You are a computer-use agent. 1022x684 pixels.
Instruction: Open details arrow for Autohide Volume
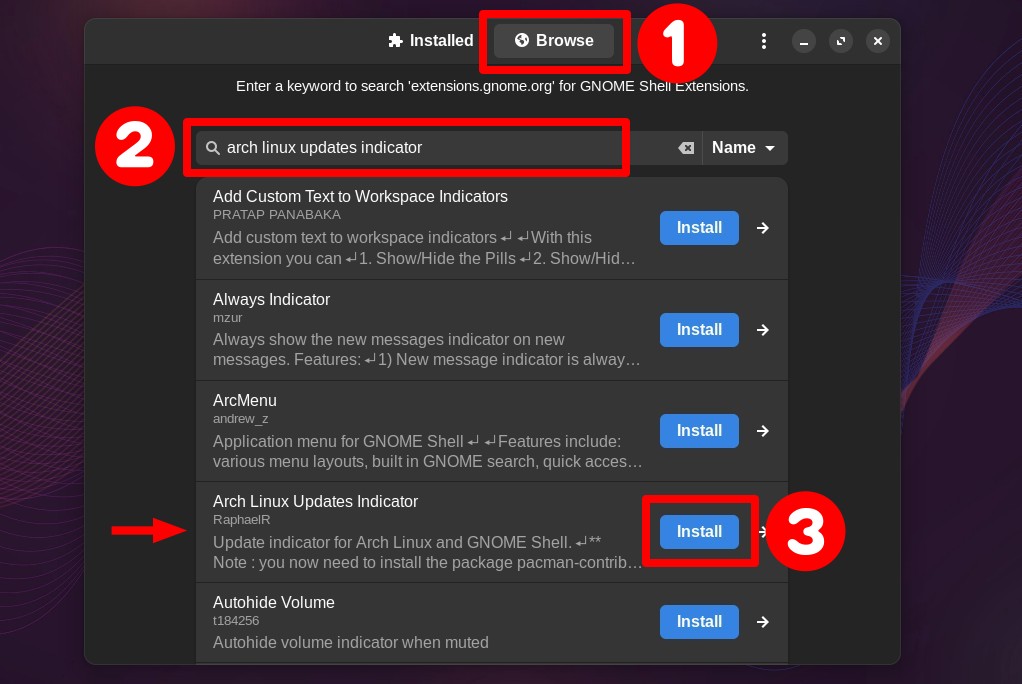pos(763,622)
